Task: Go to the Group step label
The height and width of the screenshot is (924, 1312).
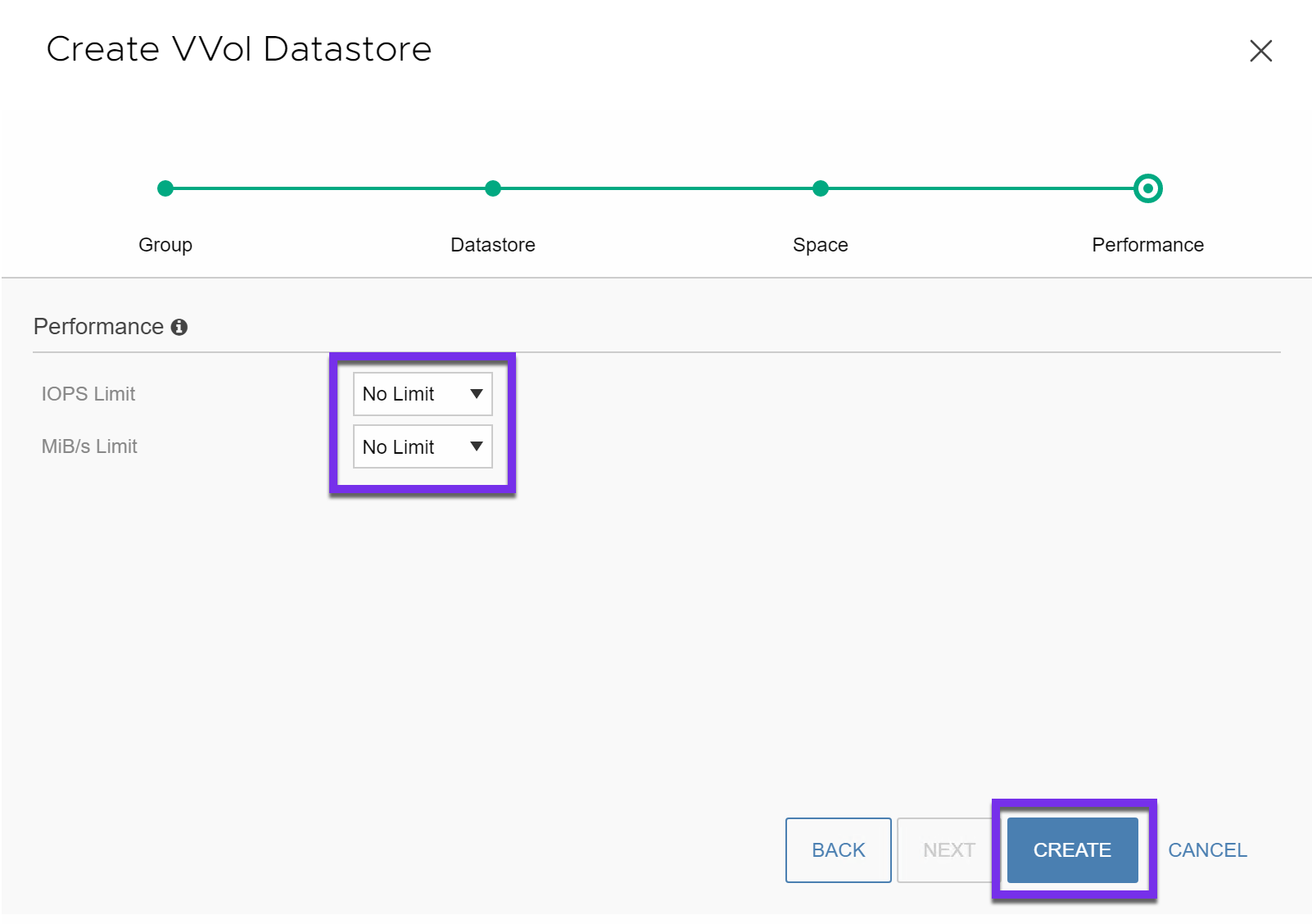Action: [x=165, y=245]
